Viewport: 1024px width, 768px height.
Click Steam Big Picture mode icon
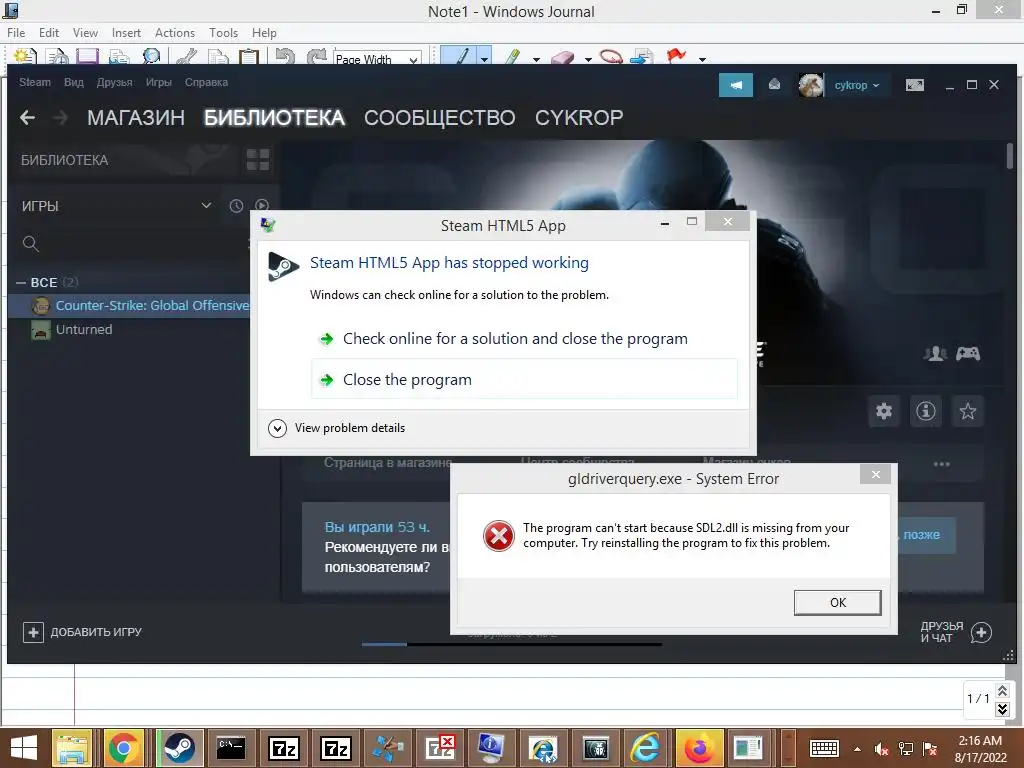pos(914,85)
